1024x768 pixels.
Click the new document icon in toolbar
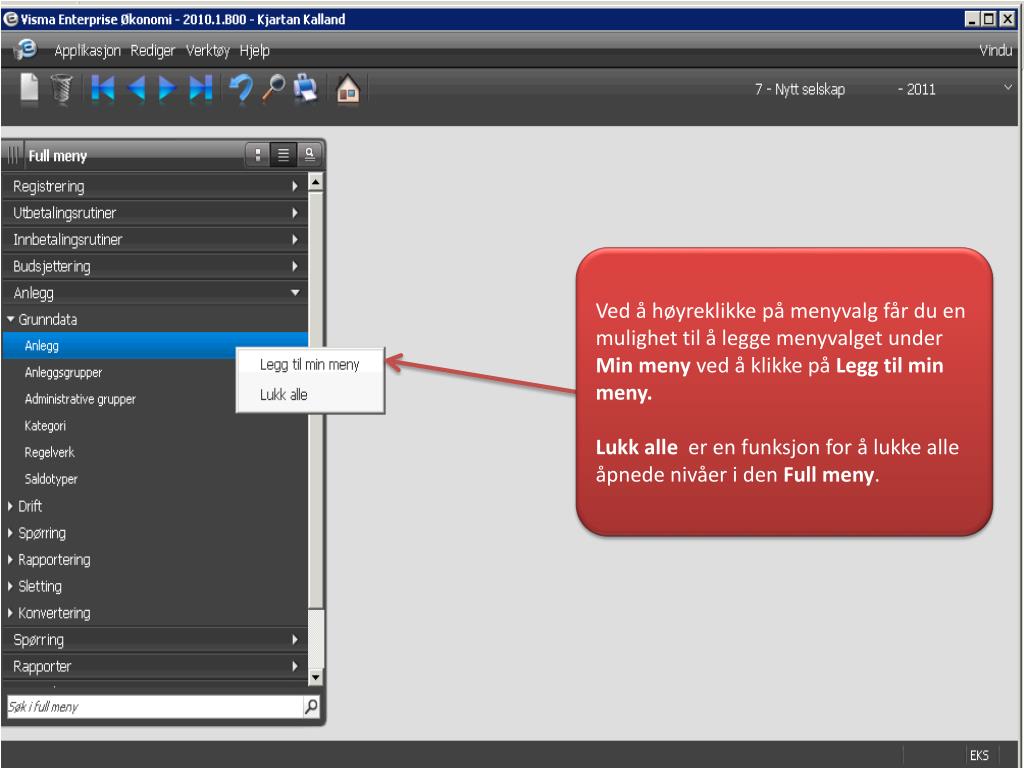tap(29, 88)
